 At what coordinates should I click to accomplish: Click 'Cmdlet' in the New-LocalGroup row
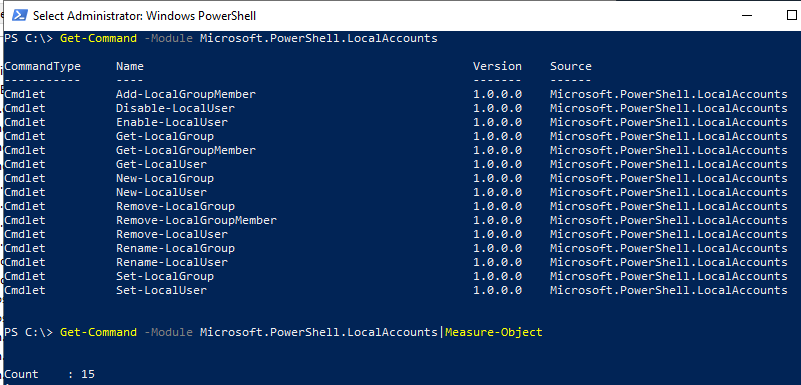[x=25, y=178]
